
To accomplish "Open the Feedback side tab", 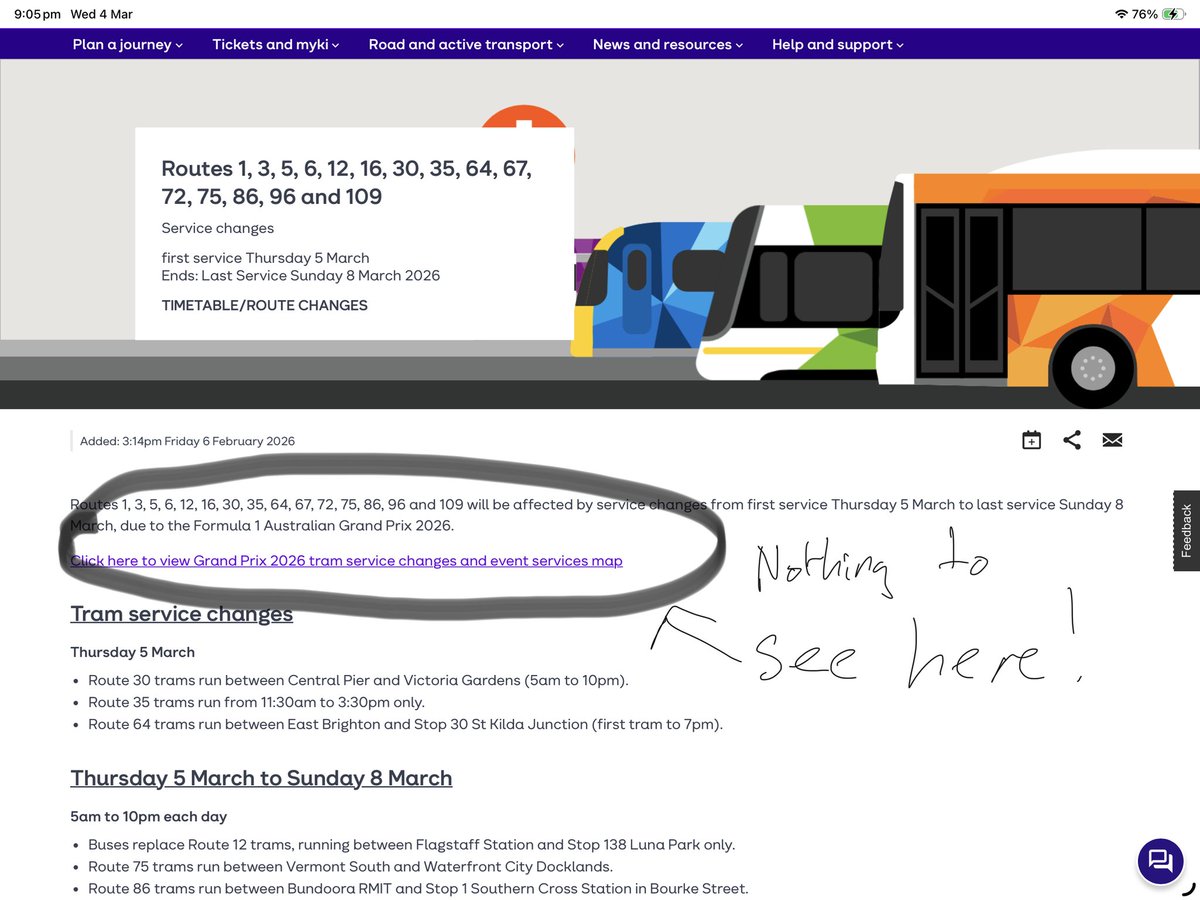I will click(x=1186, y=530).
